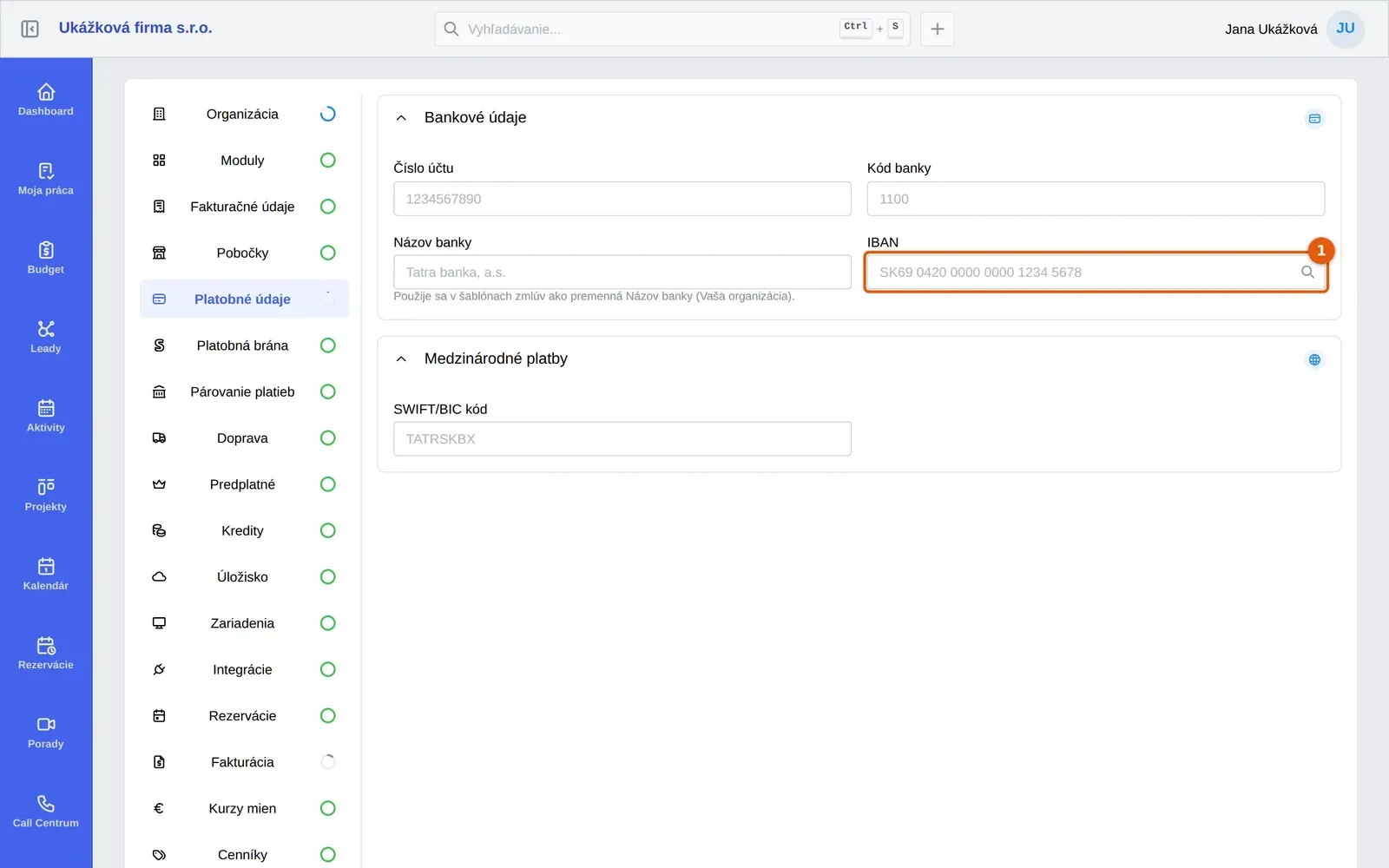Click the Kód banky input field
The image size is (1389, 868).
[1096, 199]
